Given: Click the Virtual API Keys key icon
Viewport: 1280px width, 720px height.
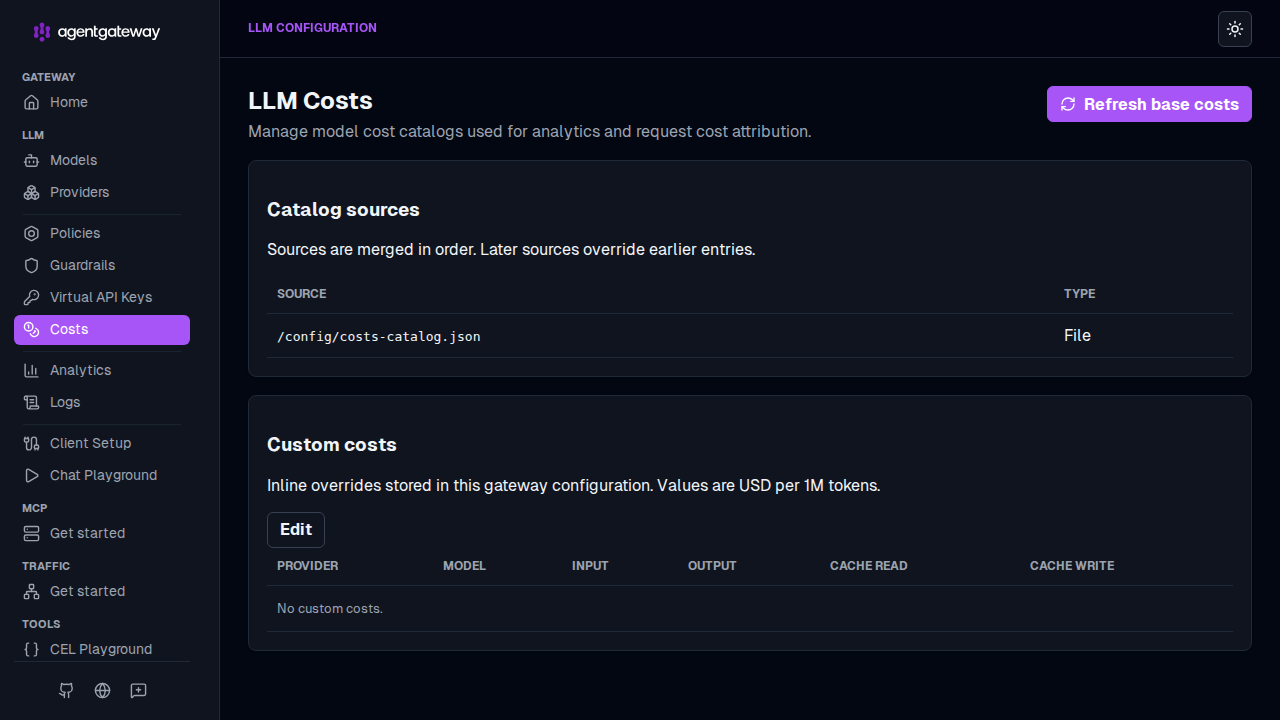Looking at the screenshot, I should coord(31,297).
